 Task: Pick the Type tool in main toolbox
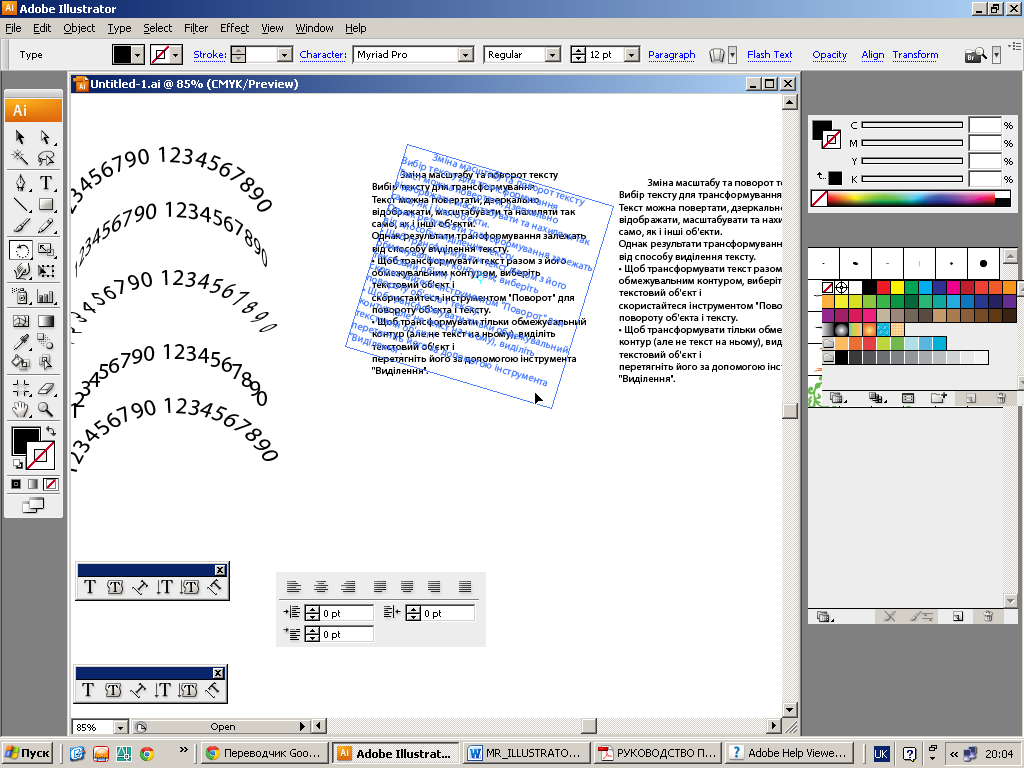pyautogui.click(x=45, y=182)
